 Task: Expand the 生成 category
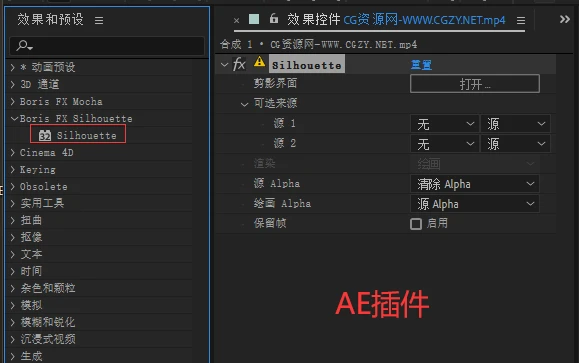coord(13,356)
